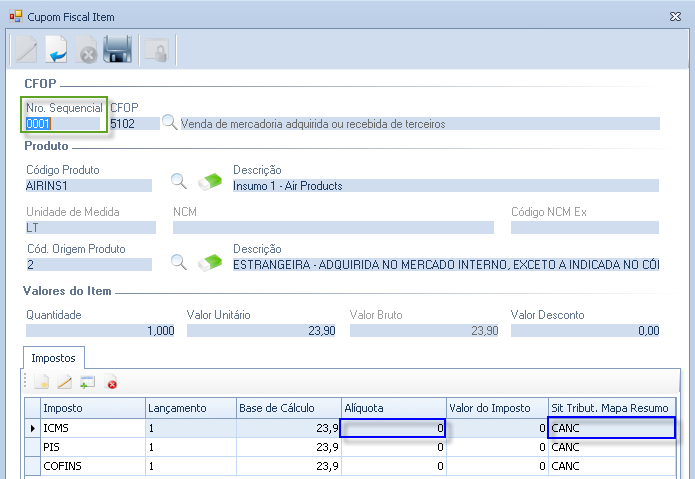Add new tax record in Impostos toolbar

coord(42,382)
